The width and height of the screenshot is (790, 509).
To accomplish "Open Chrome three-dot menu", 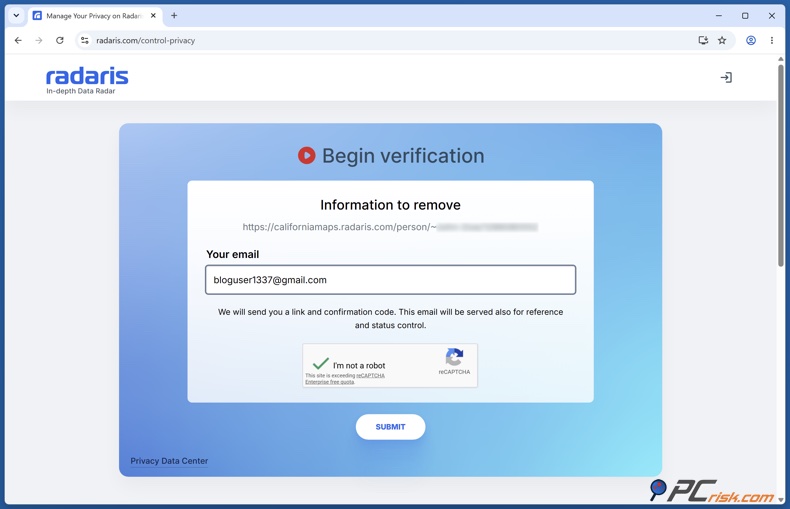I will (x=771, y=40).
